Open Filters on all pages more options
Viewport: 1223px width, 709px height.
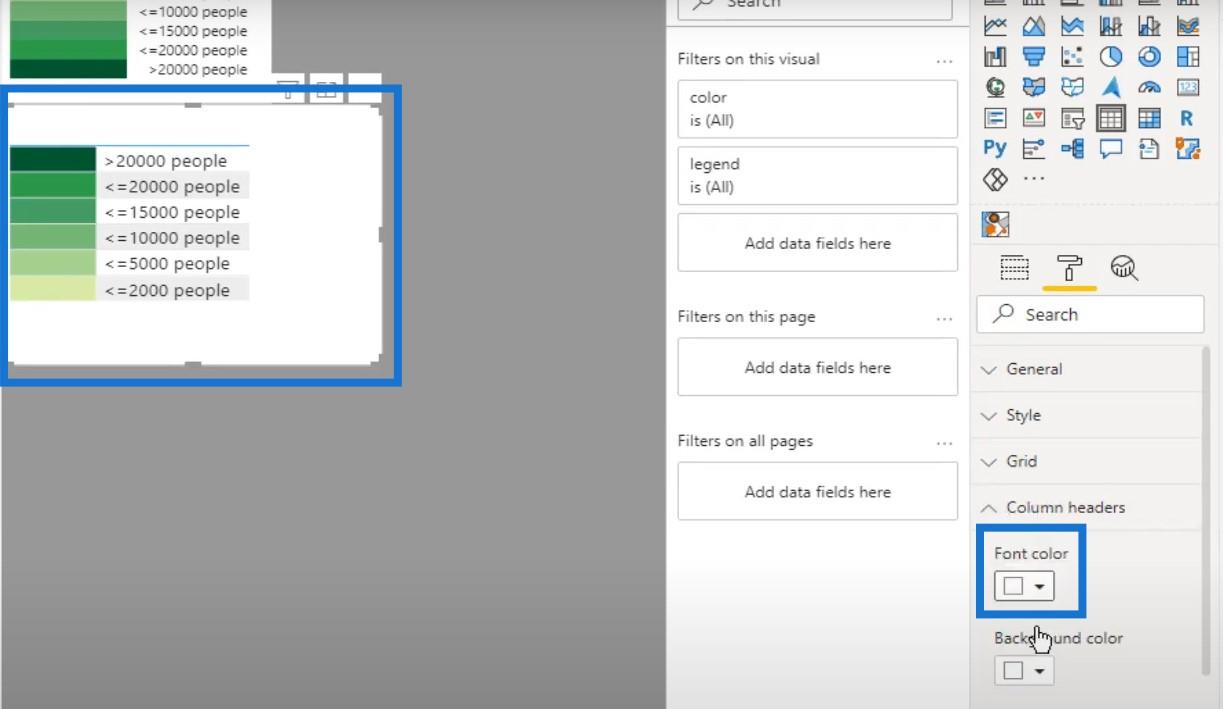(944, 443)
